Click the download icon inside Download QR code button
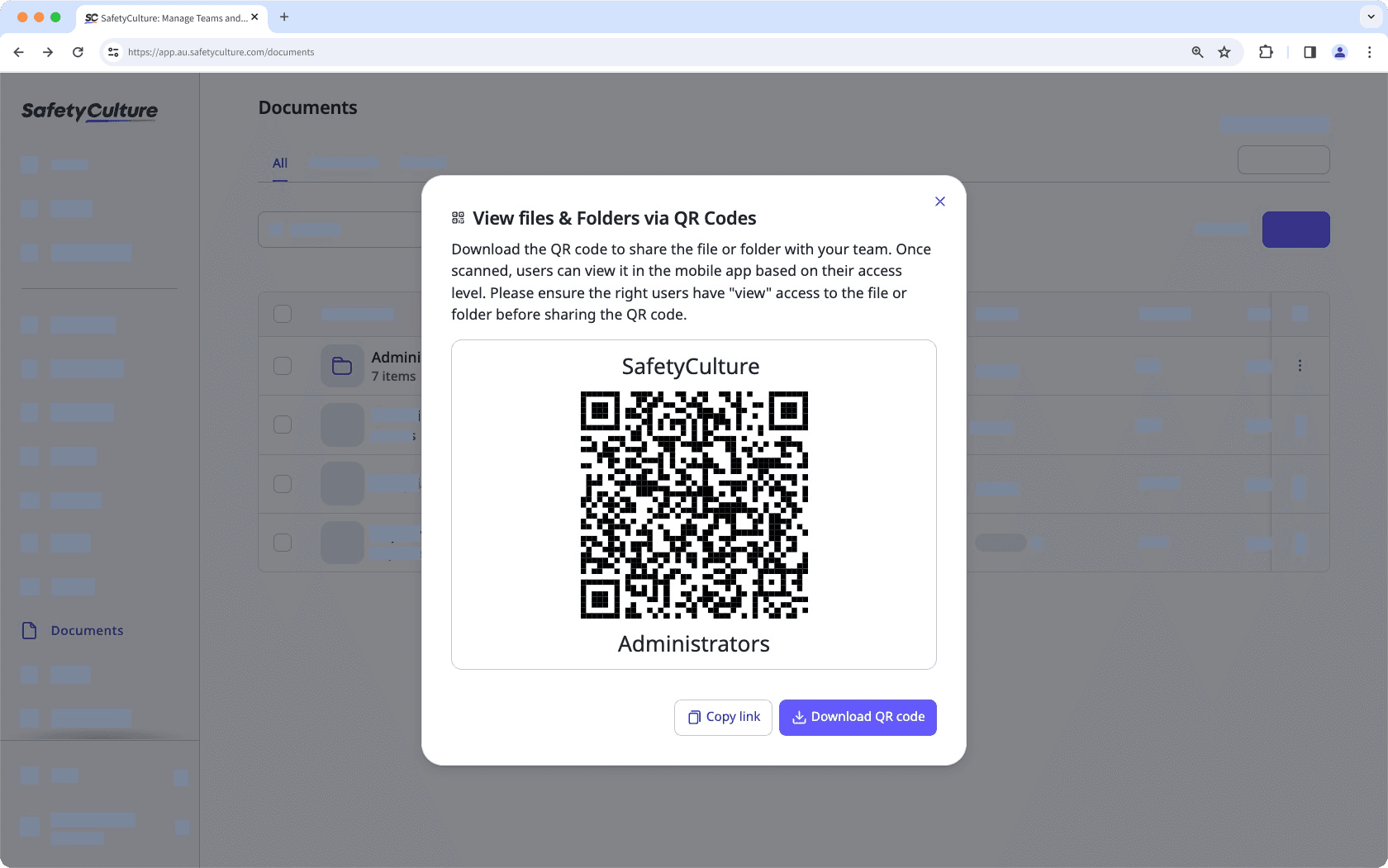Image resolution: width=1388 pixels, height=868 pixels. pos(798,717)
